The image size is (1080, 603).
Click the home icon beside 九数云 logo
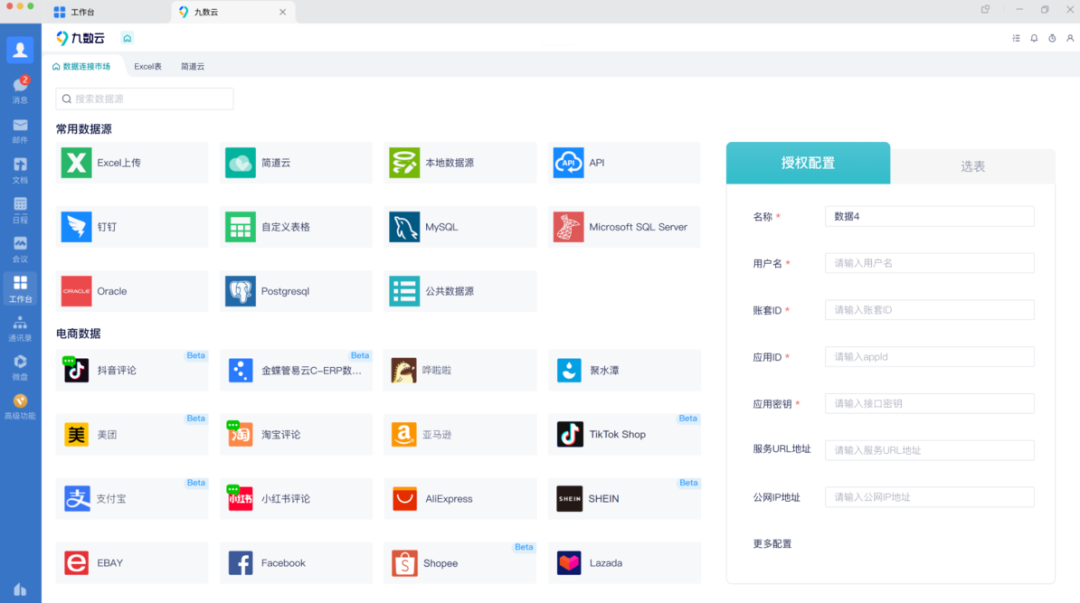click(x=127, y=38)
